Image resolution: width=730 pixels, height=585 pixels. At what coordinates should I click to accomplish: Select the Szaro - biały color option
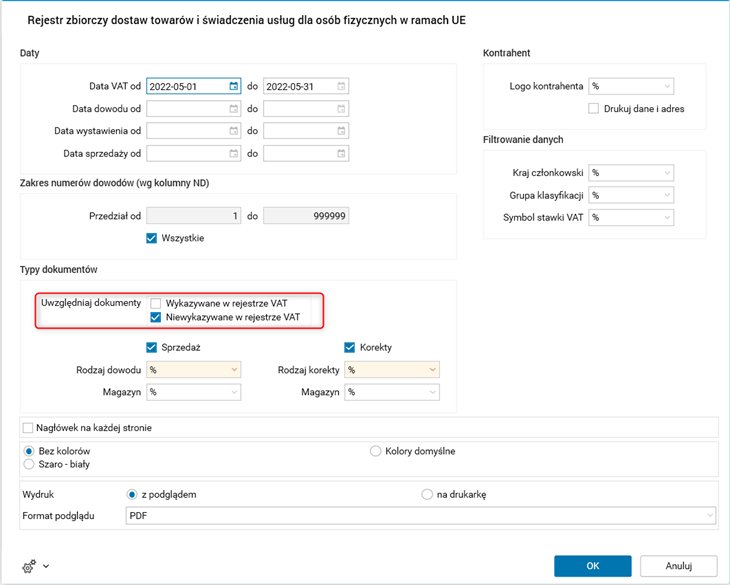29,466
